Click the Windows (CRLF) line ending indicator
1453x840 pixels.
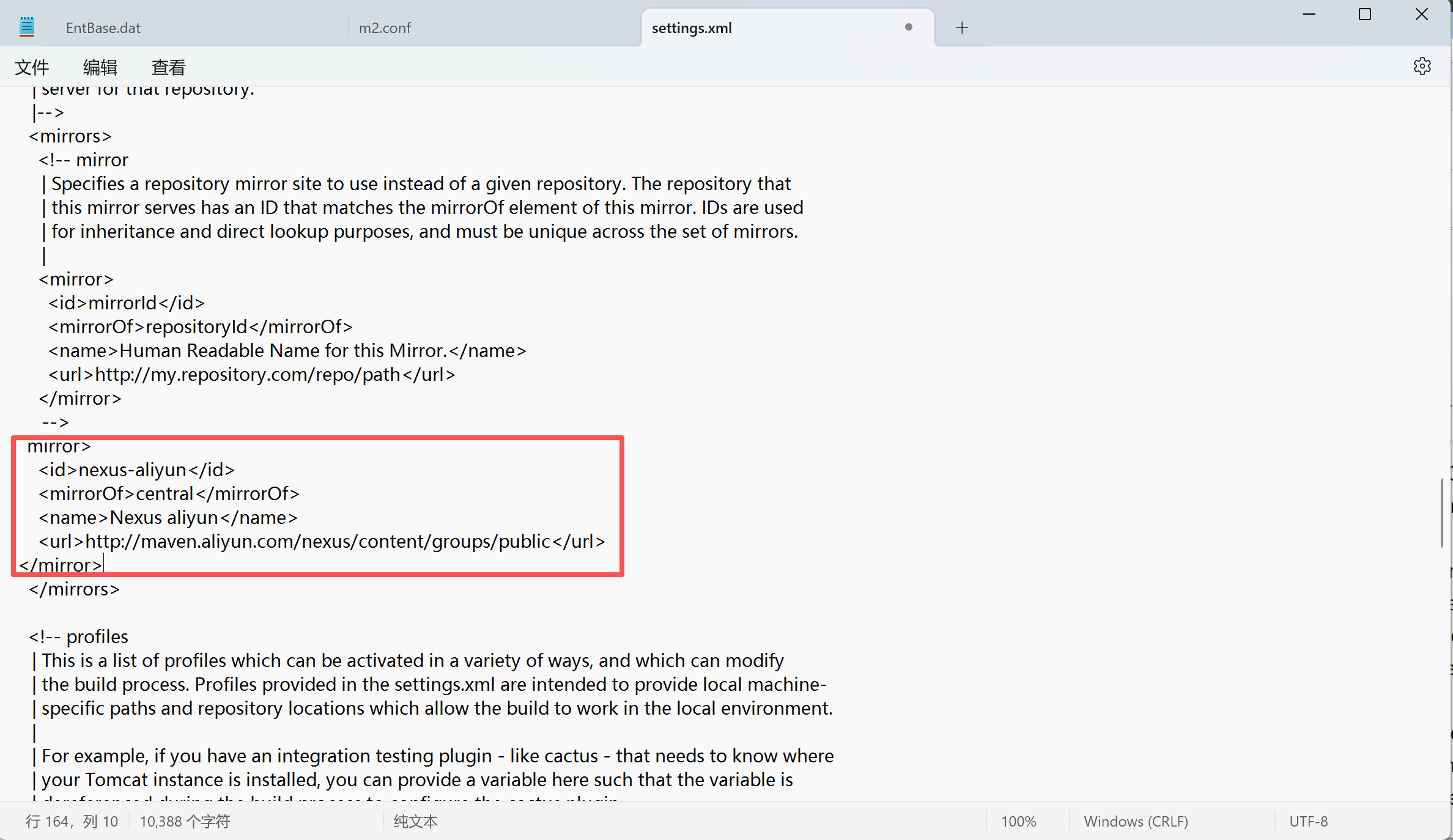pyautogui.click(x=1136, y=821)
